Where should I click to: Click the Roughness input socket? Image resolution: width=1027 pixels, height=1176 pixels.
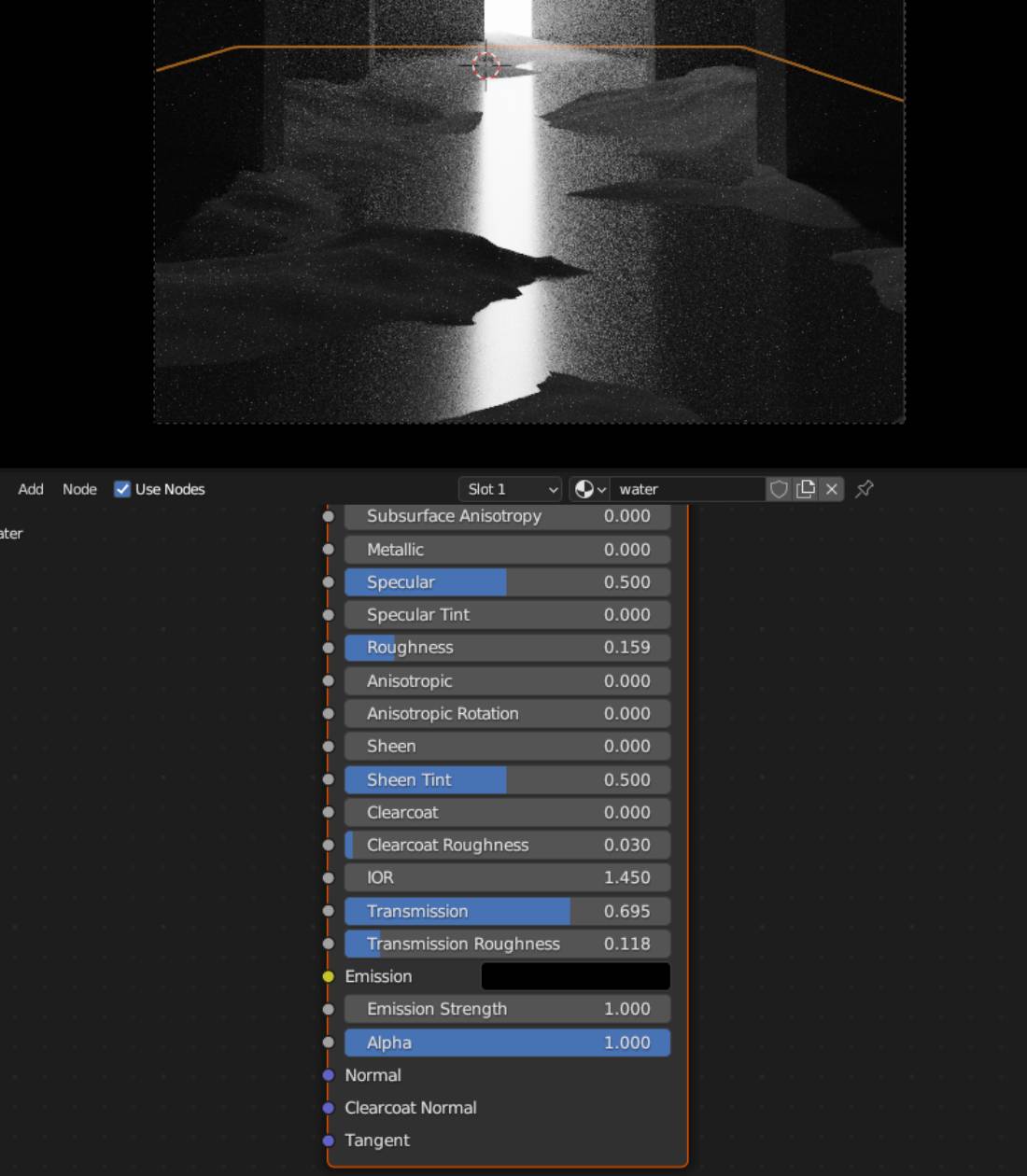point(329,648)
